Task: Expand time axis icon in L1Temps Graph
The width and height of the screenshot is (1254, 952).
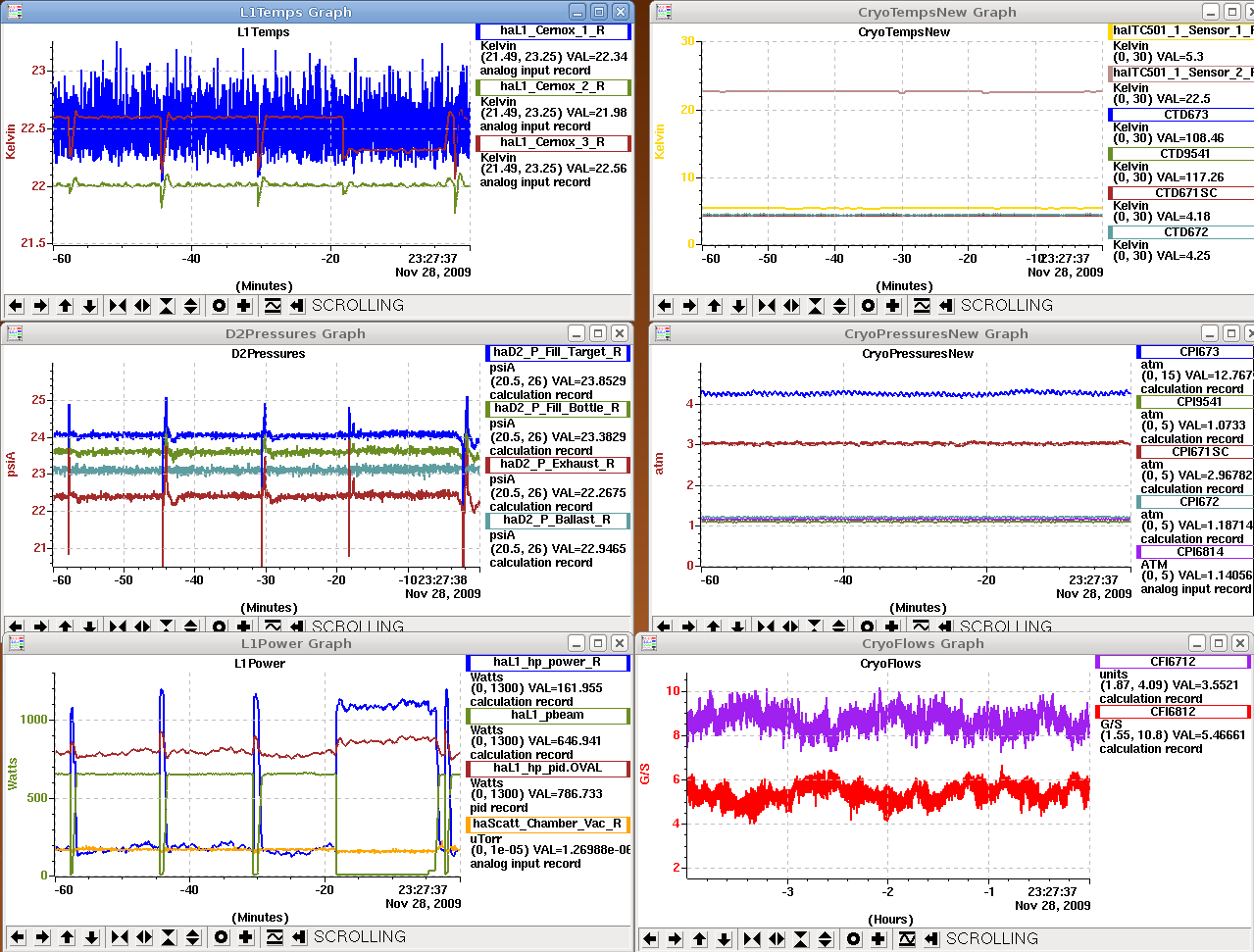Action: (142, 306)
